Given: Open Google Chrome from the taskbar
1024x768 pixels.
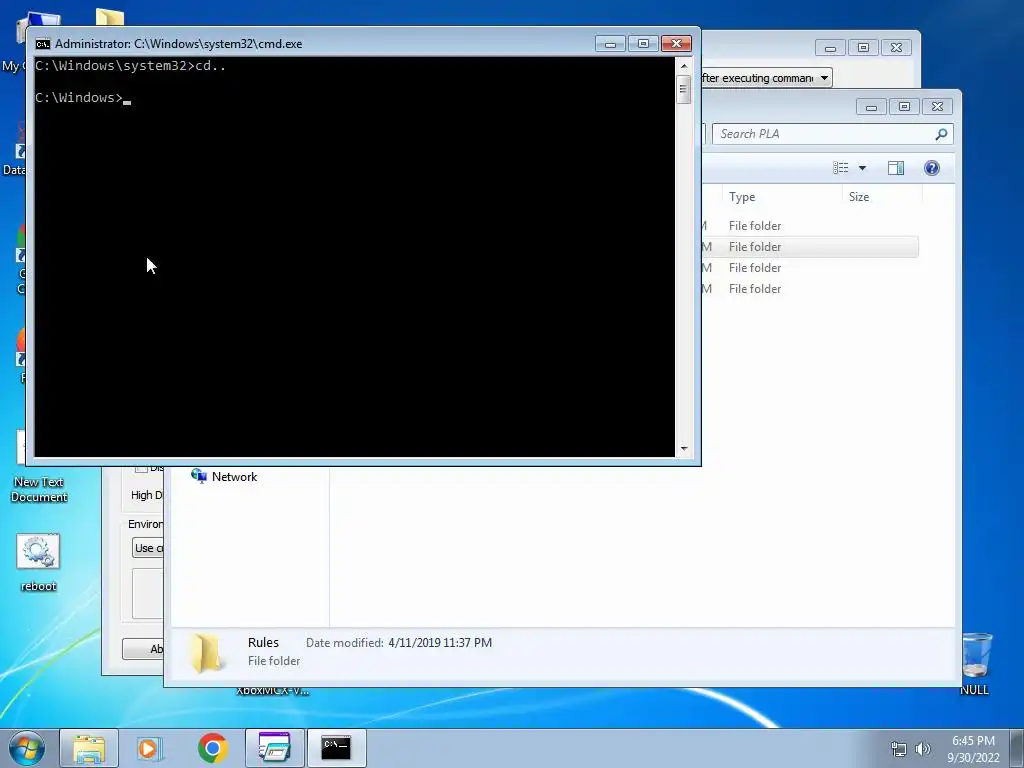Looking at the screenshot, I should 212,748.
